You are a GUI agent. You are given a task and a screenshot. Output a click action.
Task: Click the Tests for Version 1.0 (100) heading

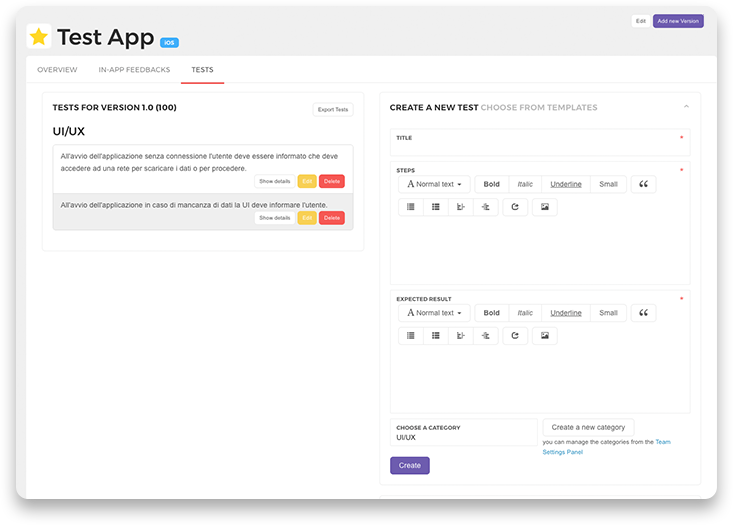tap(115, 108)
